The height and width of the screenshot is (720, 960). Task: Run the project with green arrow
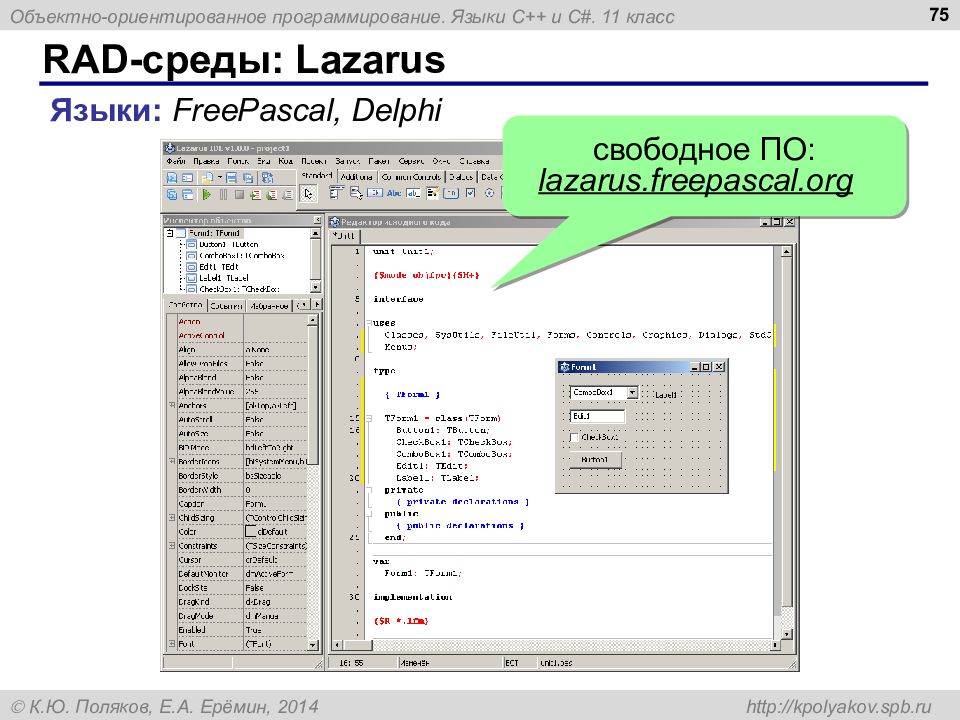[207, 194]
